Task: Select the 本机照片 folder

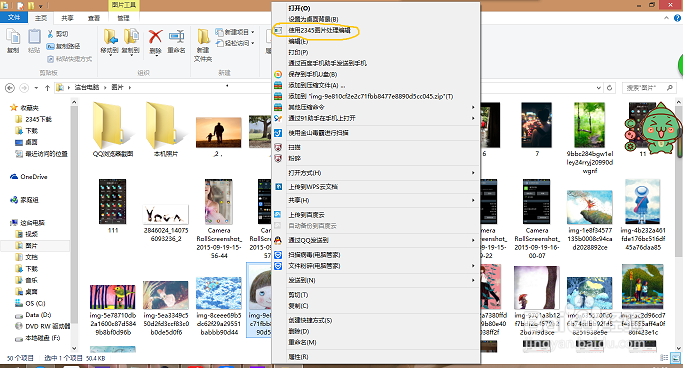Action: tap(166, 129)
